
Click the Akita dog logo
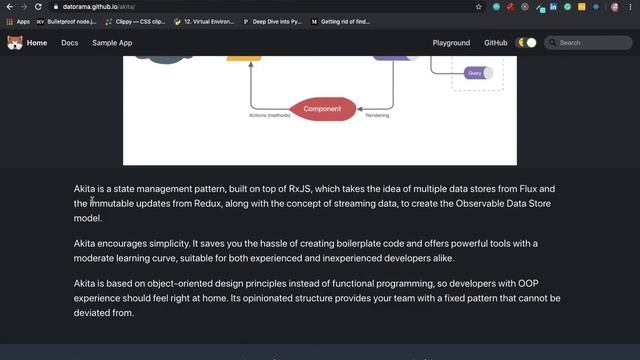coord(15,42)
